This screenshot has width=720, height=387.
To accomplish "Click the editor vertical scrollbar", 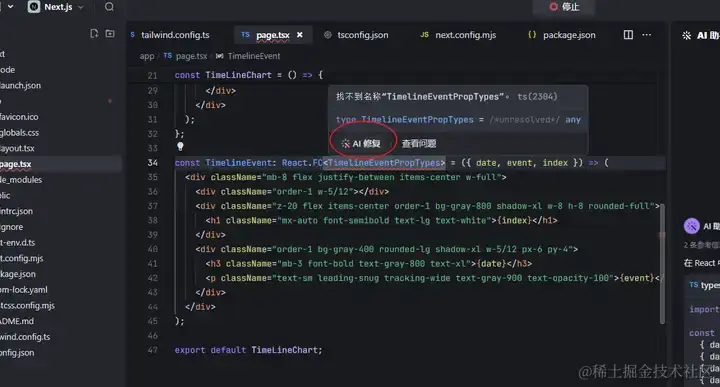I will point(662,264).
